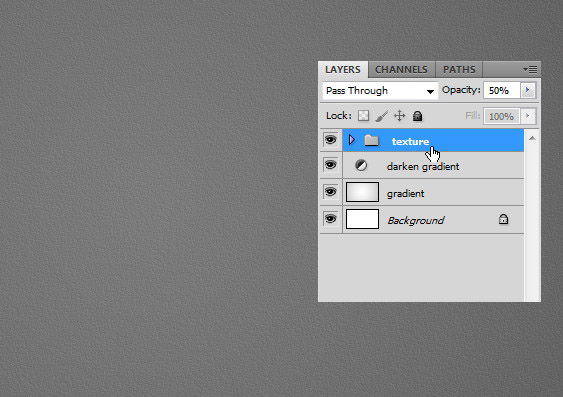Image resolution: width=563 pixels, height=397 pixels.
Task: Select the Background layer thumbnail
Action: click(362, 219)
